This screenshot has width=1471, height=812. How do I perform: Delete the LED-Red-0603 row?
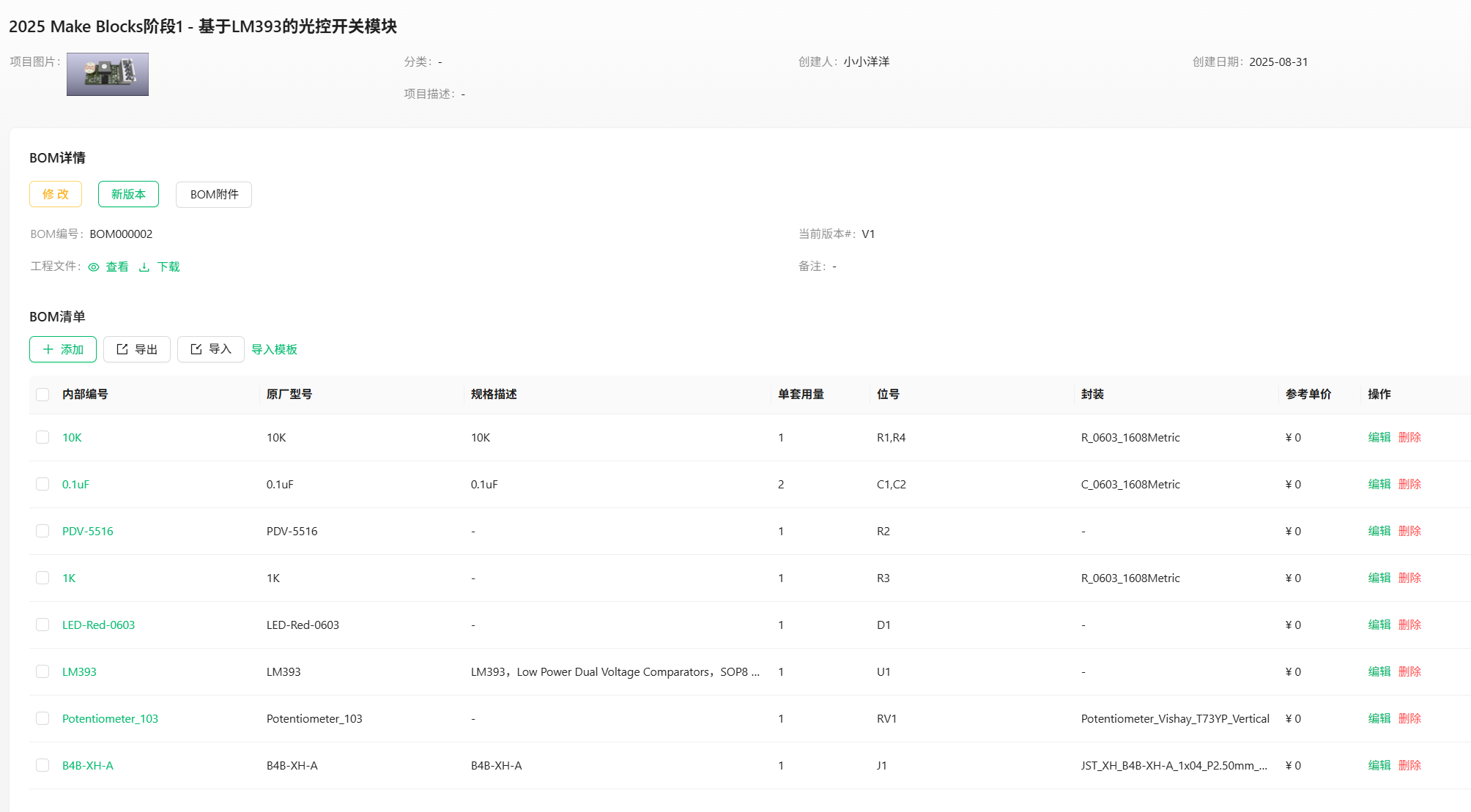click(x=1409, y=625)
